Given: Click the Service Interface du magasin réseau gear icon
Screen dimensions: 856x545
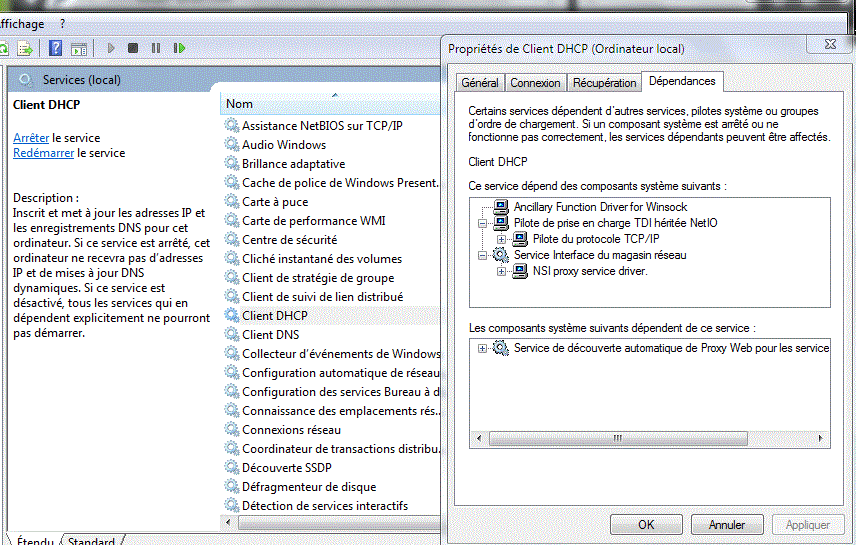Looking at the screenshot, I should tap(501, 254).
